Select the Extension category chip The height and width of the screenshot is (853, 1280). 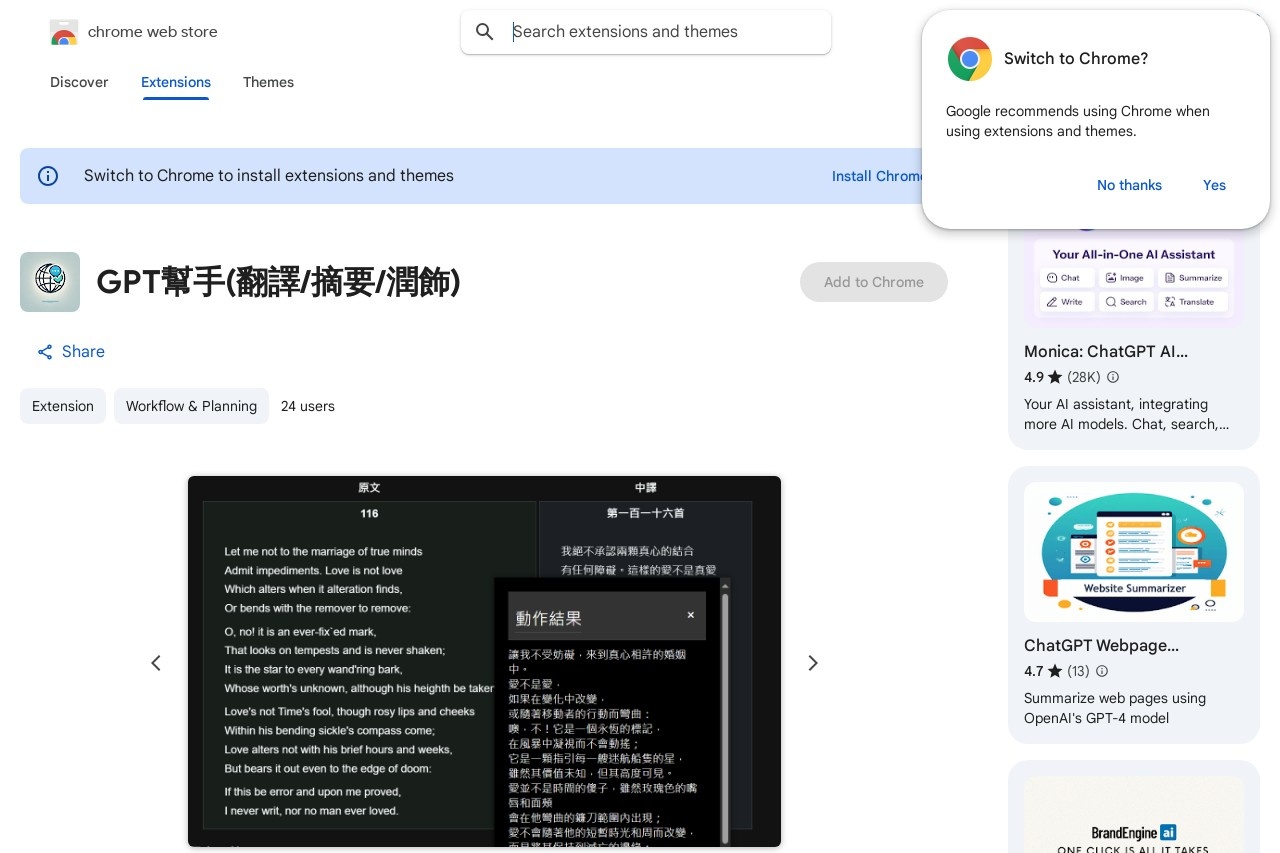pos(63,406)
